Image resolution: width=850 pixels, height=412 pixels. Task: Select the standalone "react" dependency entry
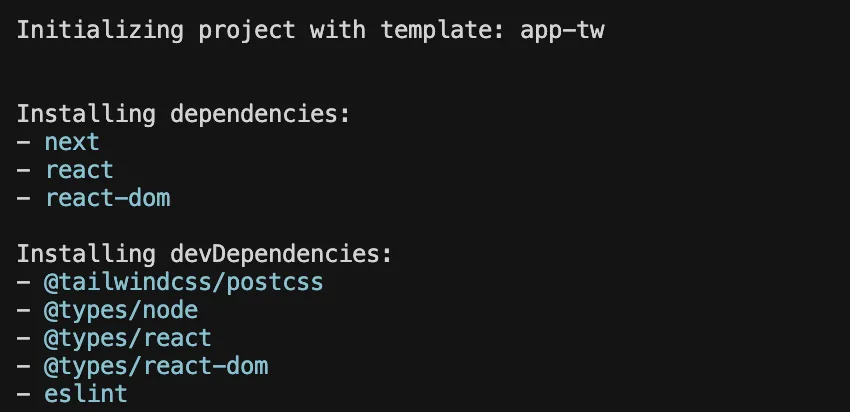[x=79, y=170]
